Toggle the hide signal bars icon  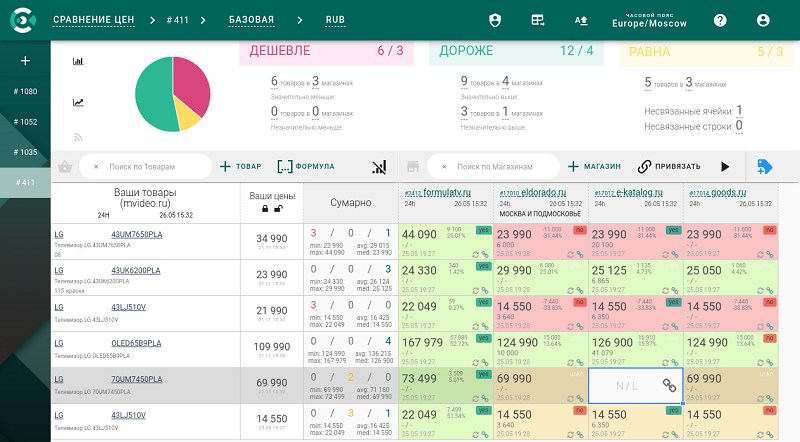tap(379, 166)
